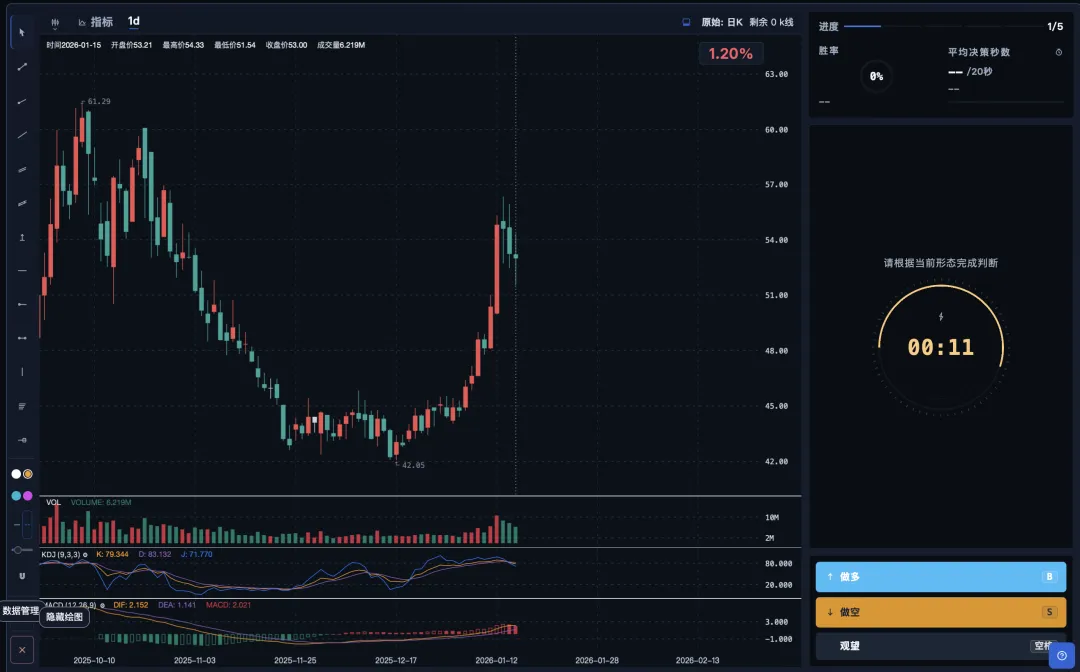The image size is (1080, 672).
Task: Toggle the MACD indicator settings dot
Action: 102,605
